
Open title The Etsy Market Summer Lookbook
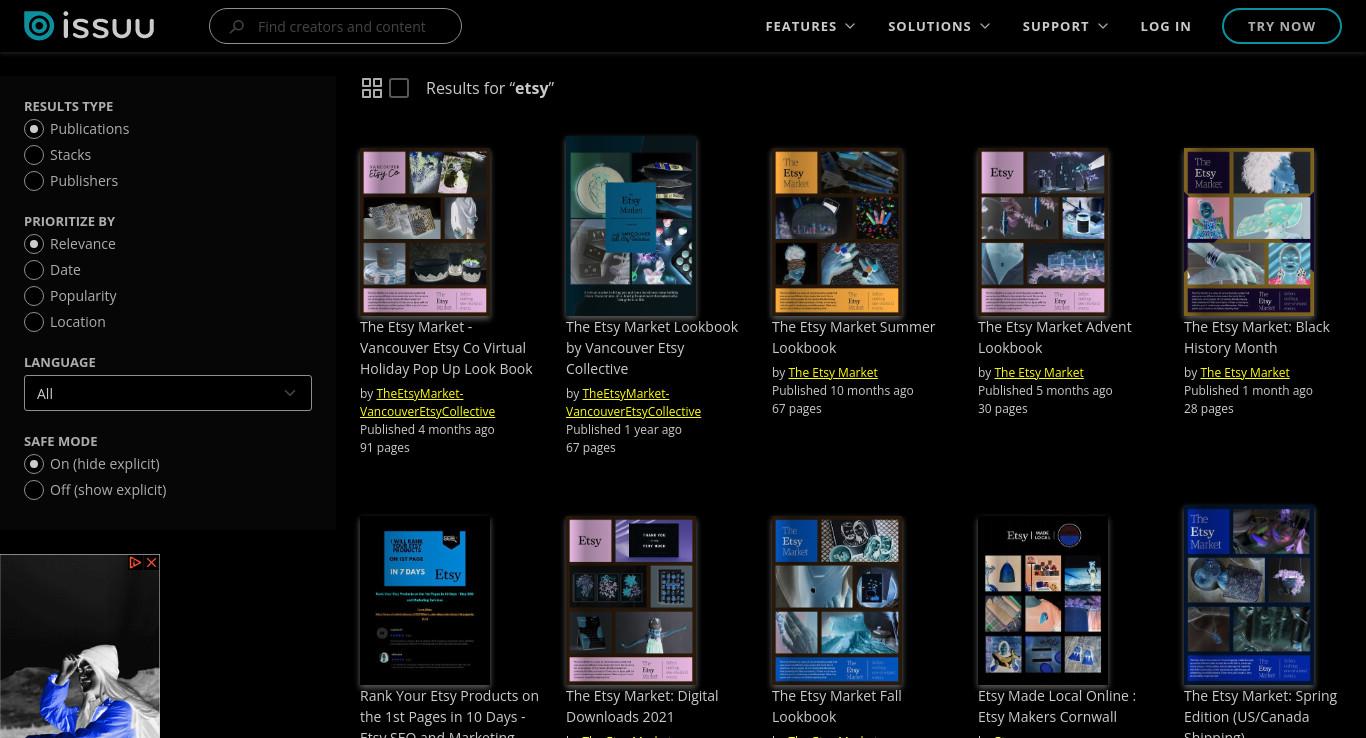click(854, 337)
